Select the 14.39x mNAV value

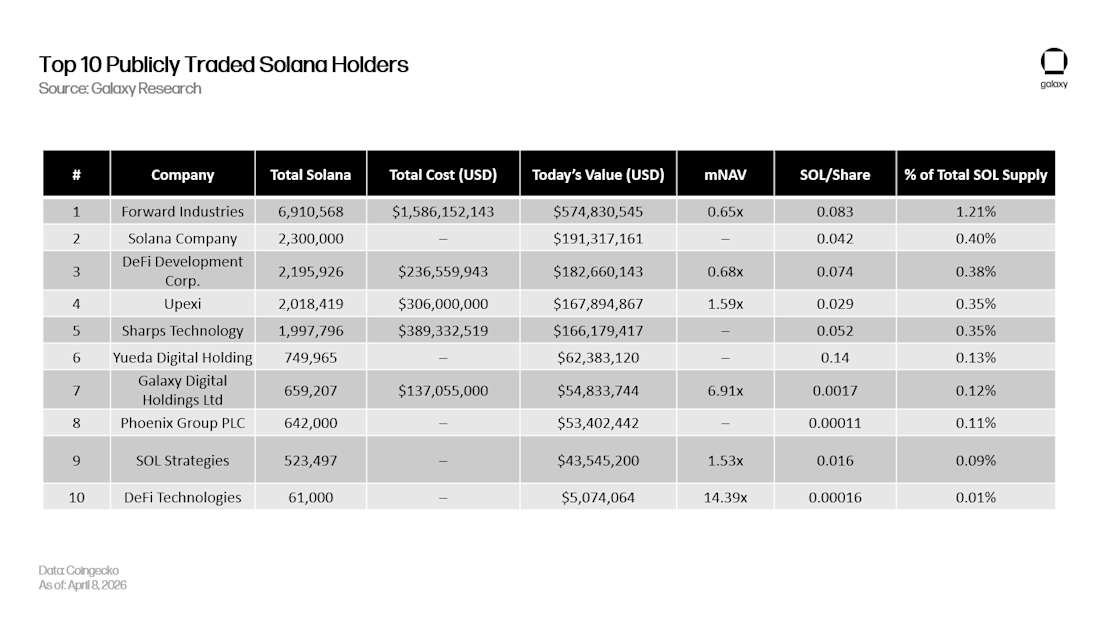725,497
